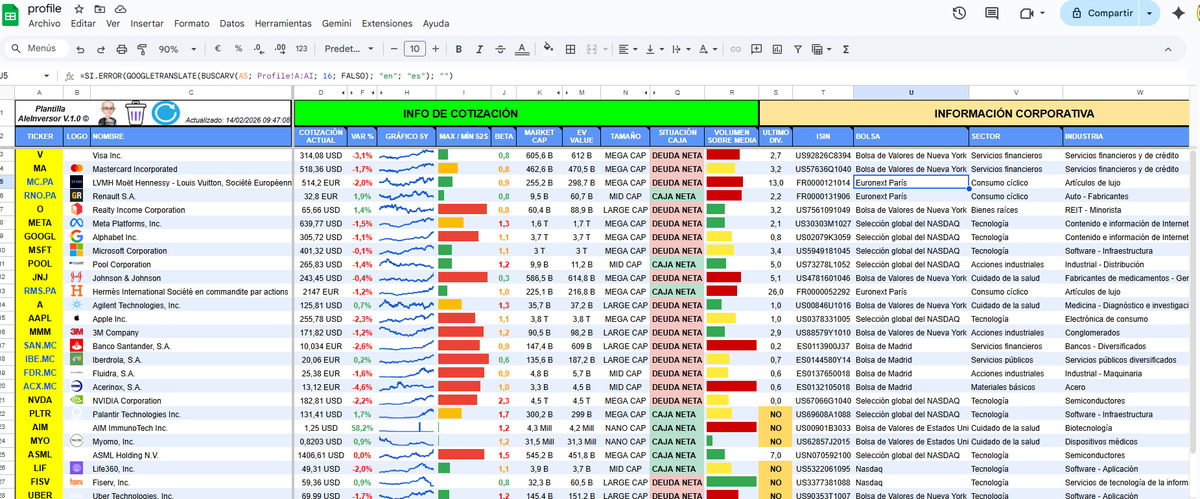Viewport: 1200px width, 499px height.
Task: Click the font size field showing 10
Action: coord(414,49)
